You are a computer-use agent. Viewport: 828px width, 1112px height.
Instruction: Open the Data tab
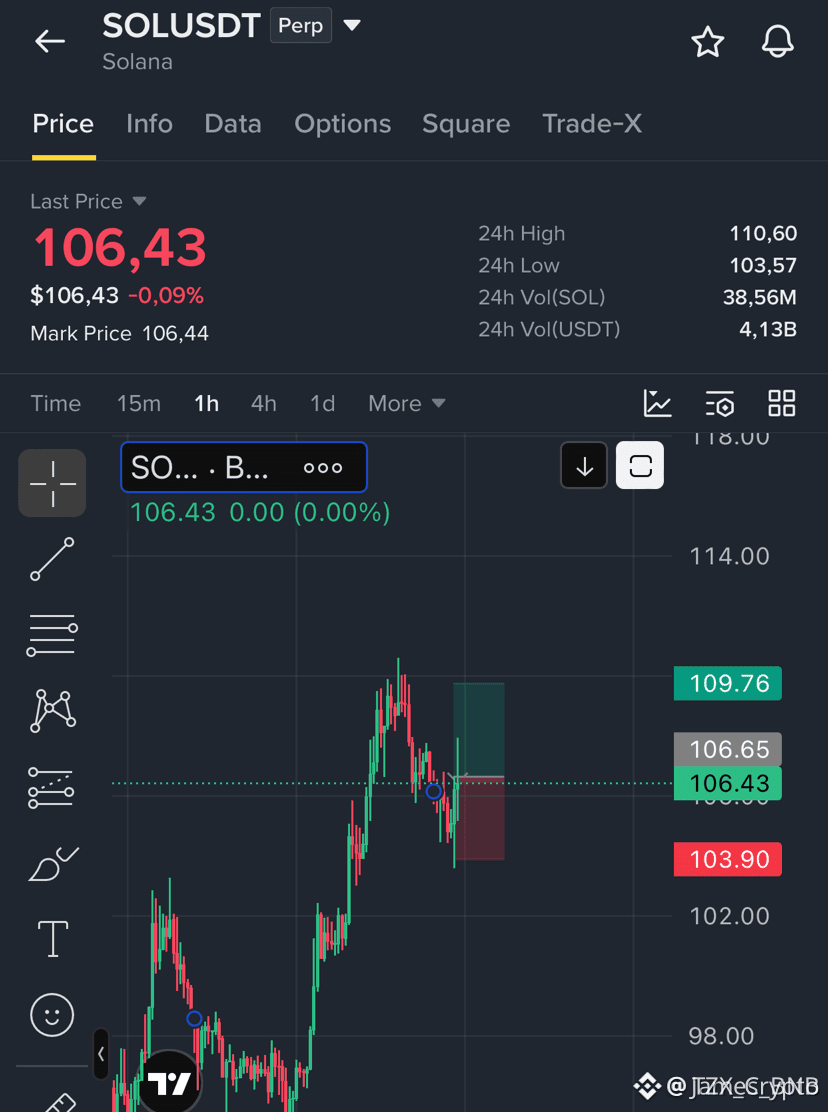click(233, 124)
